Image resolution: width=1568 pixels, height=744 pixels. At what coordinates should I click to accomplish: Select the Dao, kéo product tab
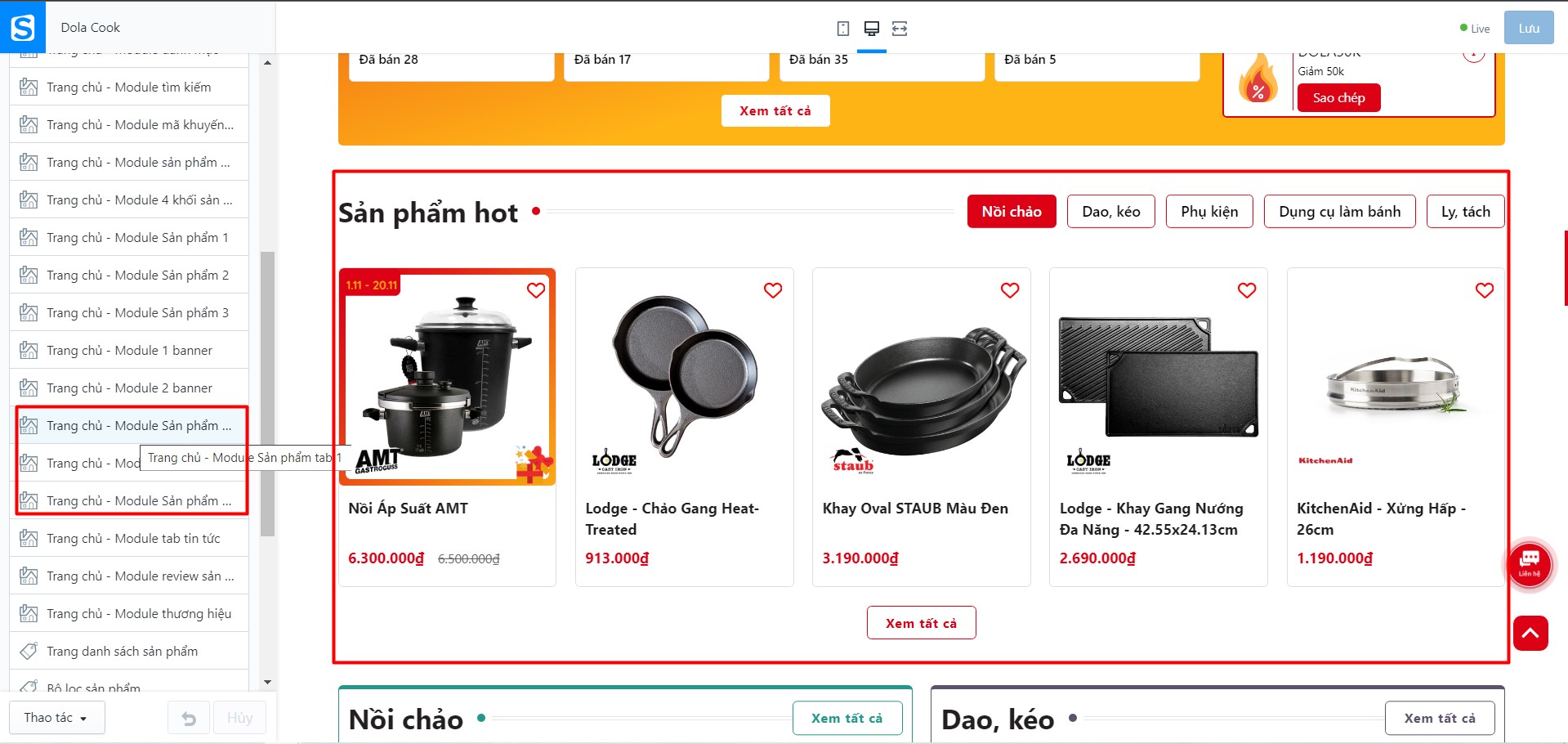pos(1111,212)
